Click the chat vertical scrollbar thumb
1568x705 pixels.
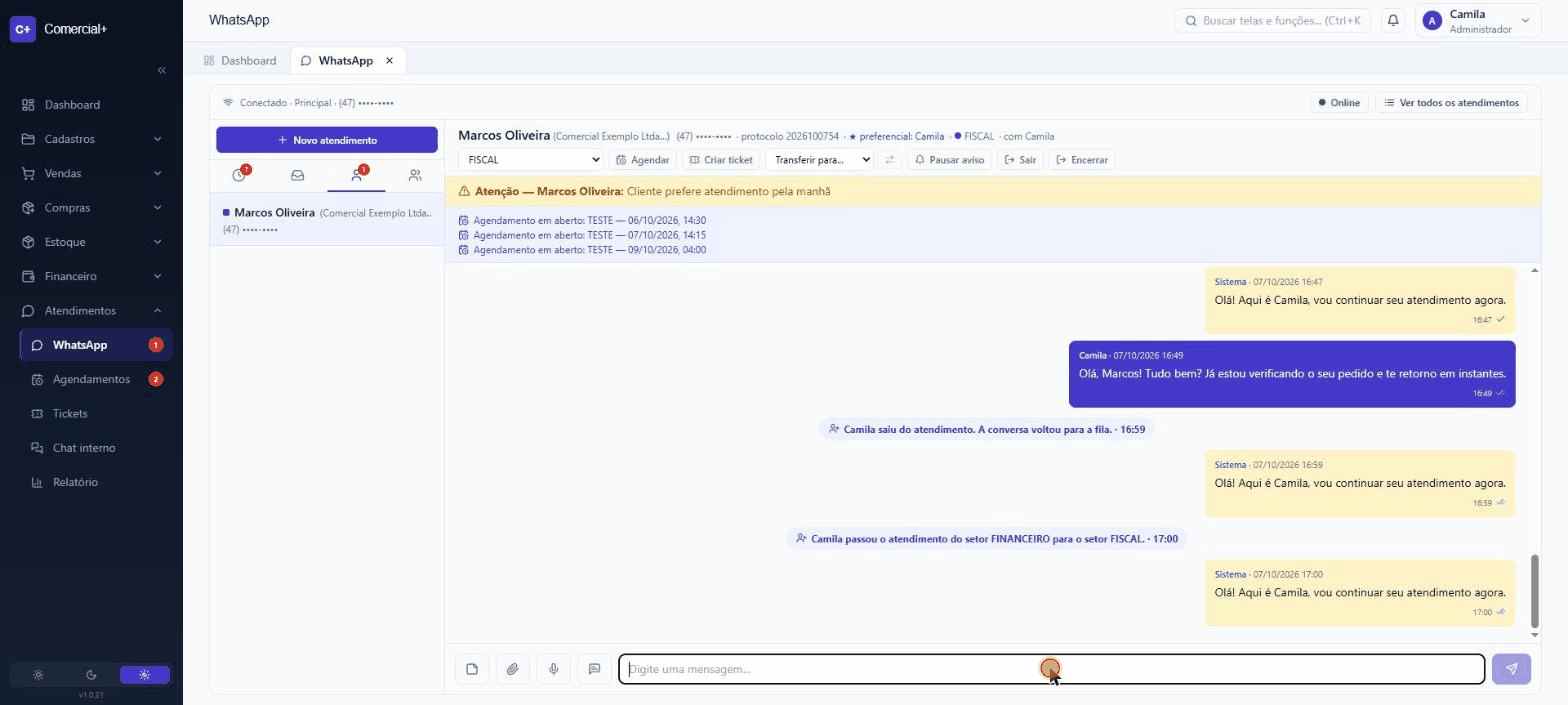[x=1535, y=591]
